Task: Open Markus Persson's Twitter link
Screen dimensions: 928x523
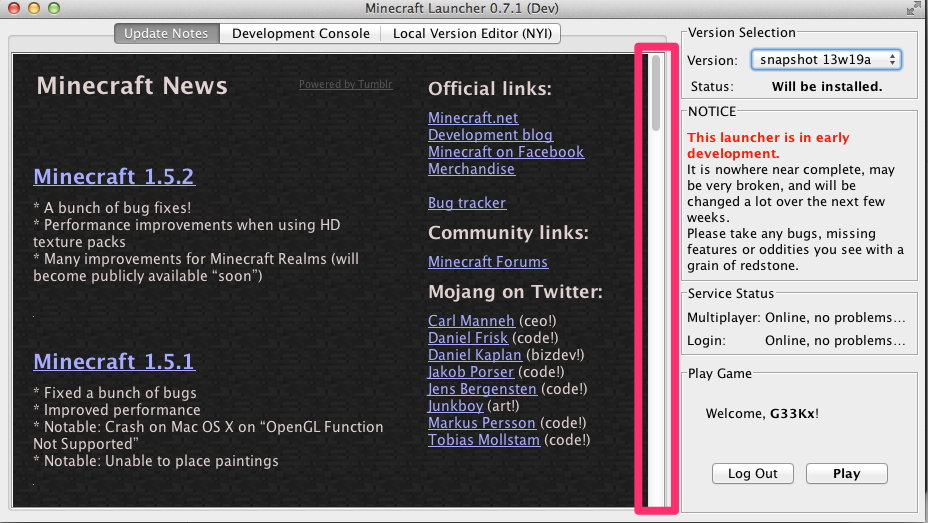Action: tap(482, 423)
